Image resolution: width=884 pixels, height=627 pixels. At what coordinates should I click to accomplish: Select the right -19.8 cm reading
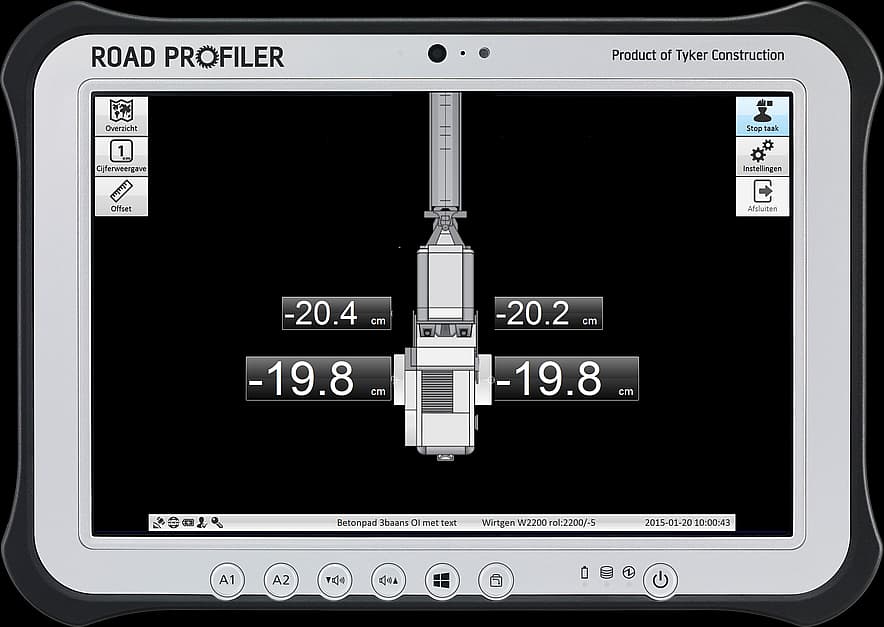coord(566,378)
